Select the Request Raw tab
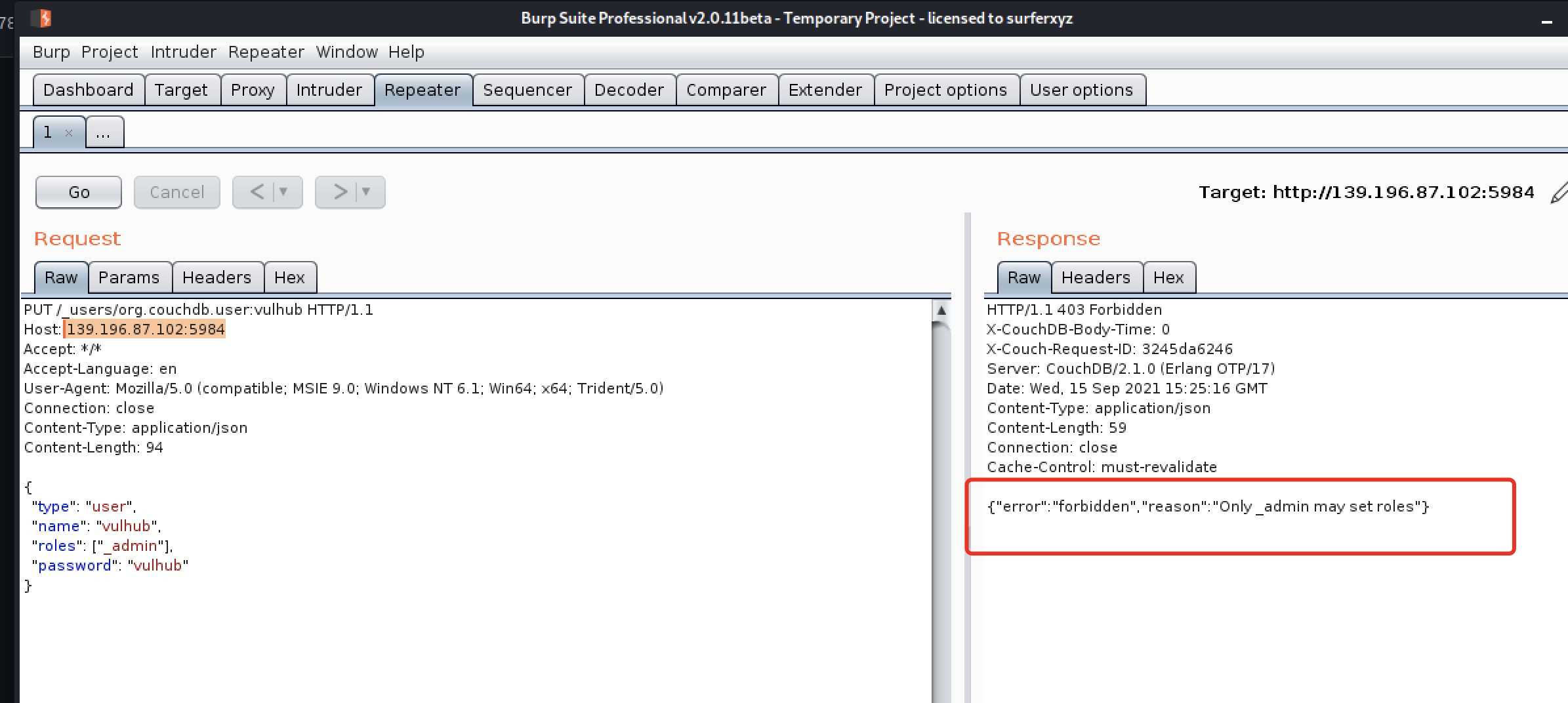Image resolution: width=1568 pixels, height=703 pixels. click(61, 277)
